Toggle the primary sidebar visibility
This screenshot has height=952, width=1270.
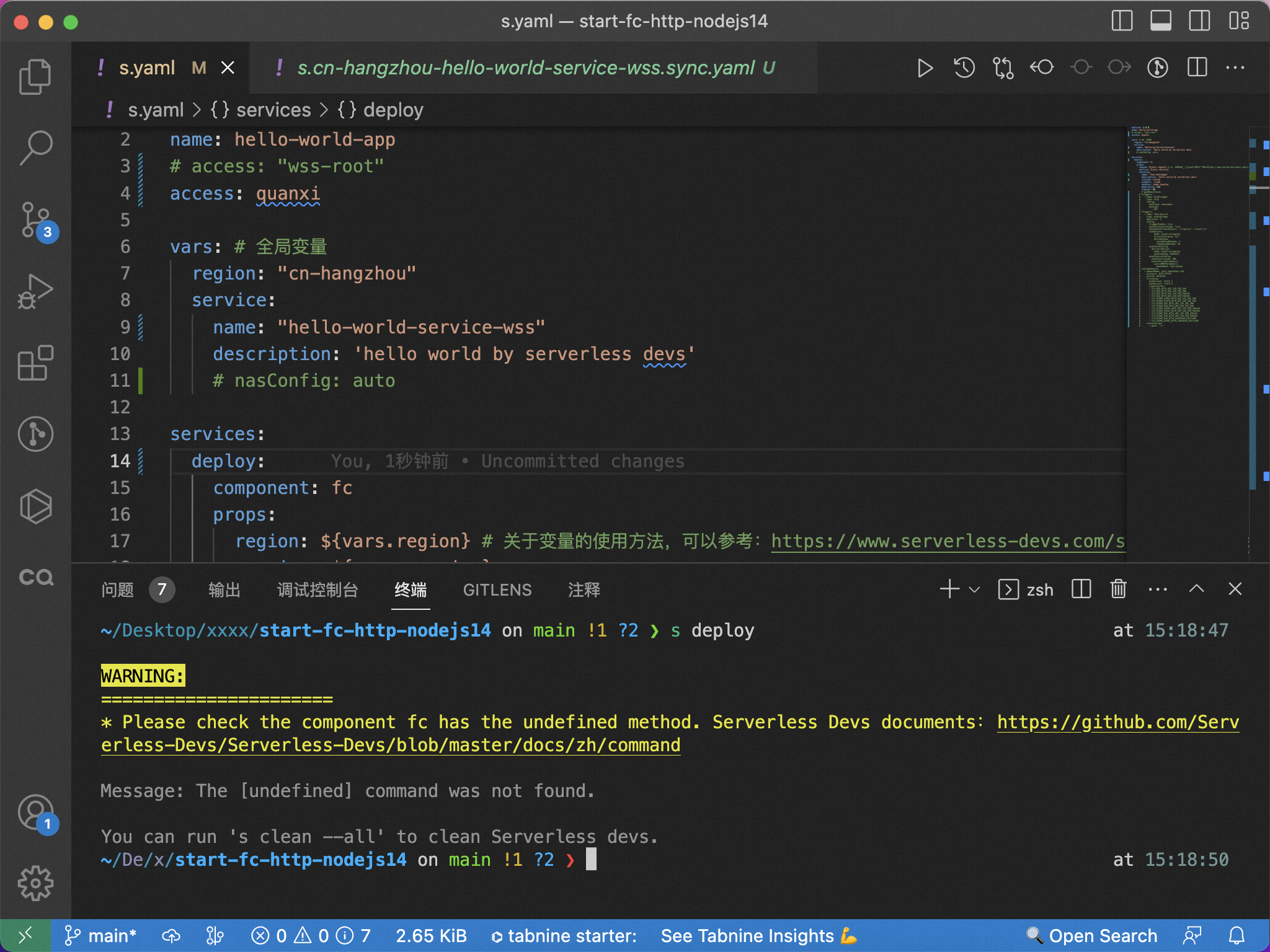pos(1121,20)
